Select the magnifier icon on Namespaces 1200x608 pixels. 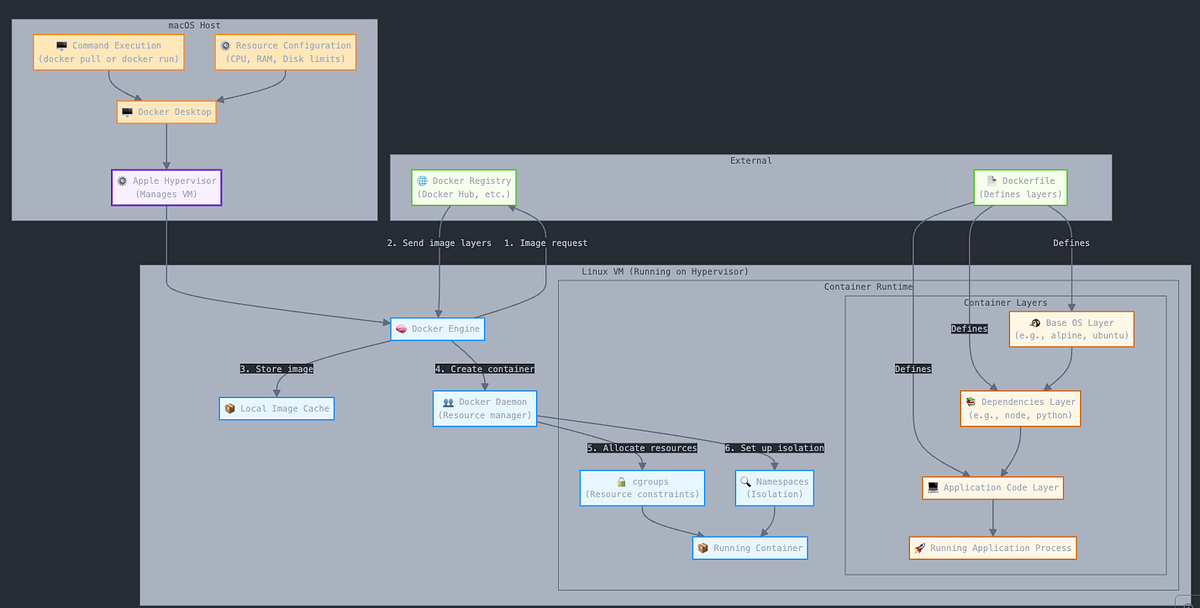tap(745, 481)
